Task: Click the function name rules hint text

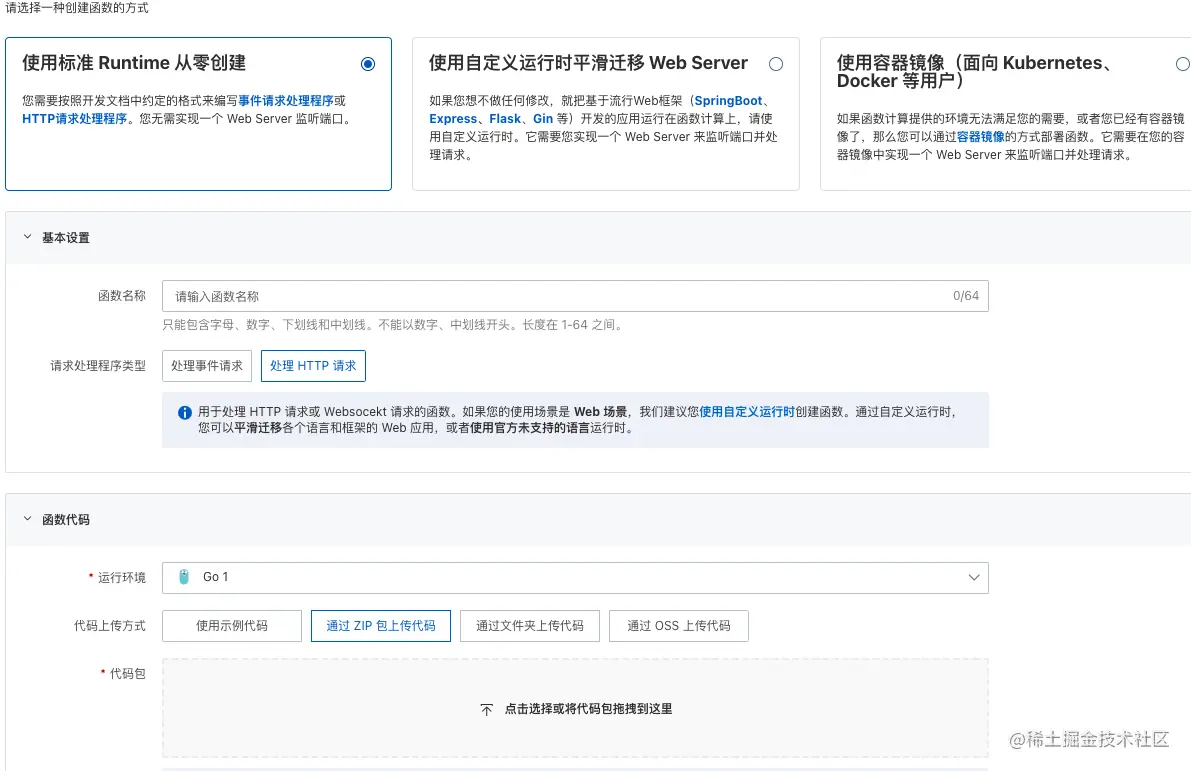Action: (393, 324)
